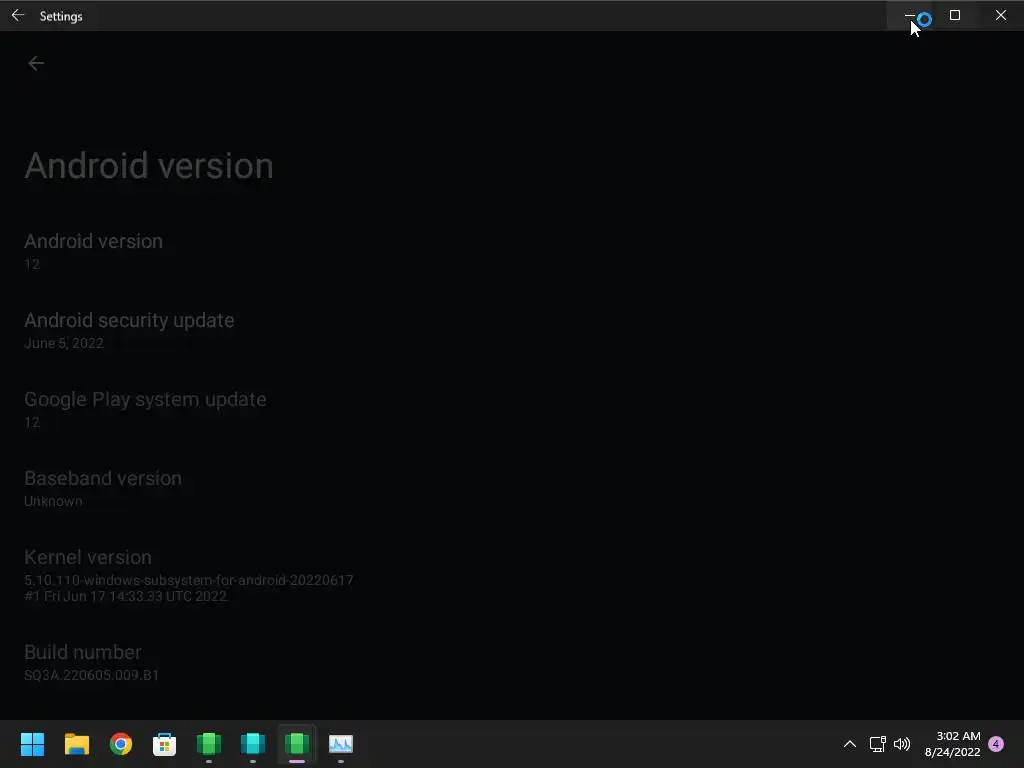
Task: Open the performance monitor taskbar app
Action: [x=341, y=744]
